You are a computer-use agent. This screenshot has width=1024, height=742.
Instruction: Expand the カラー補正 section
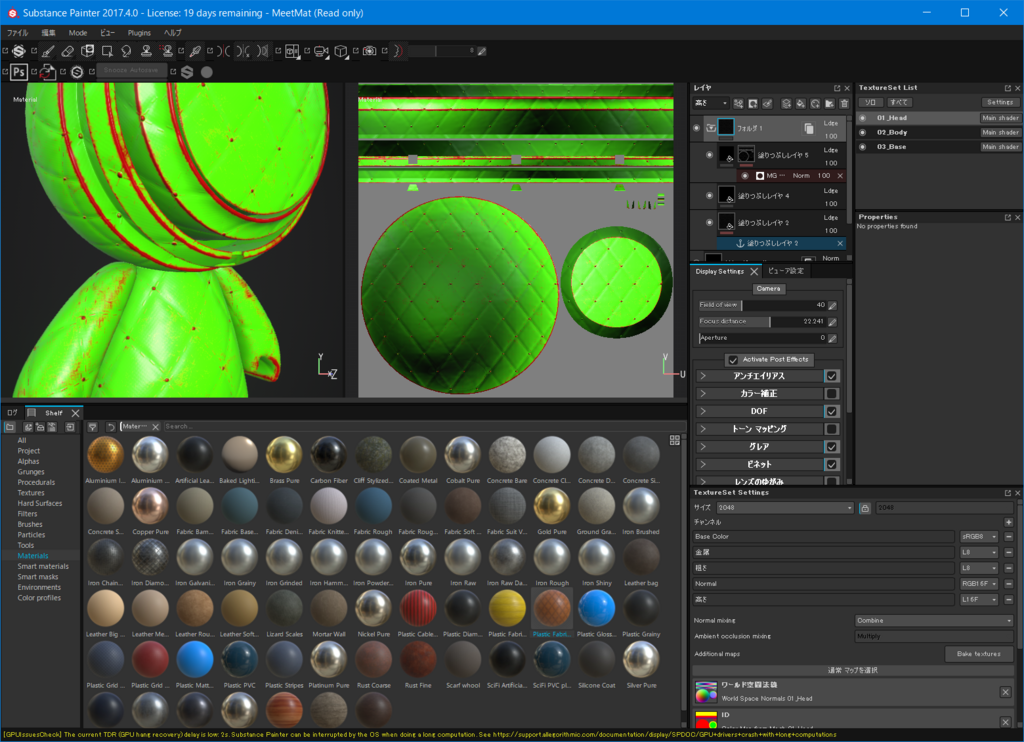703,394
